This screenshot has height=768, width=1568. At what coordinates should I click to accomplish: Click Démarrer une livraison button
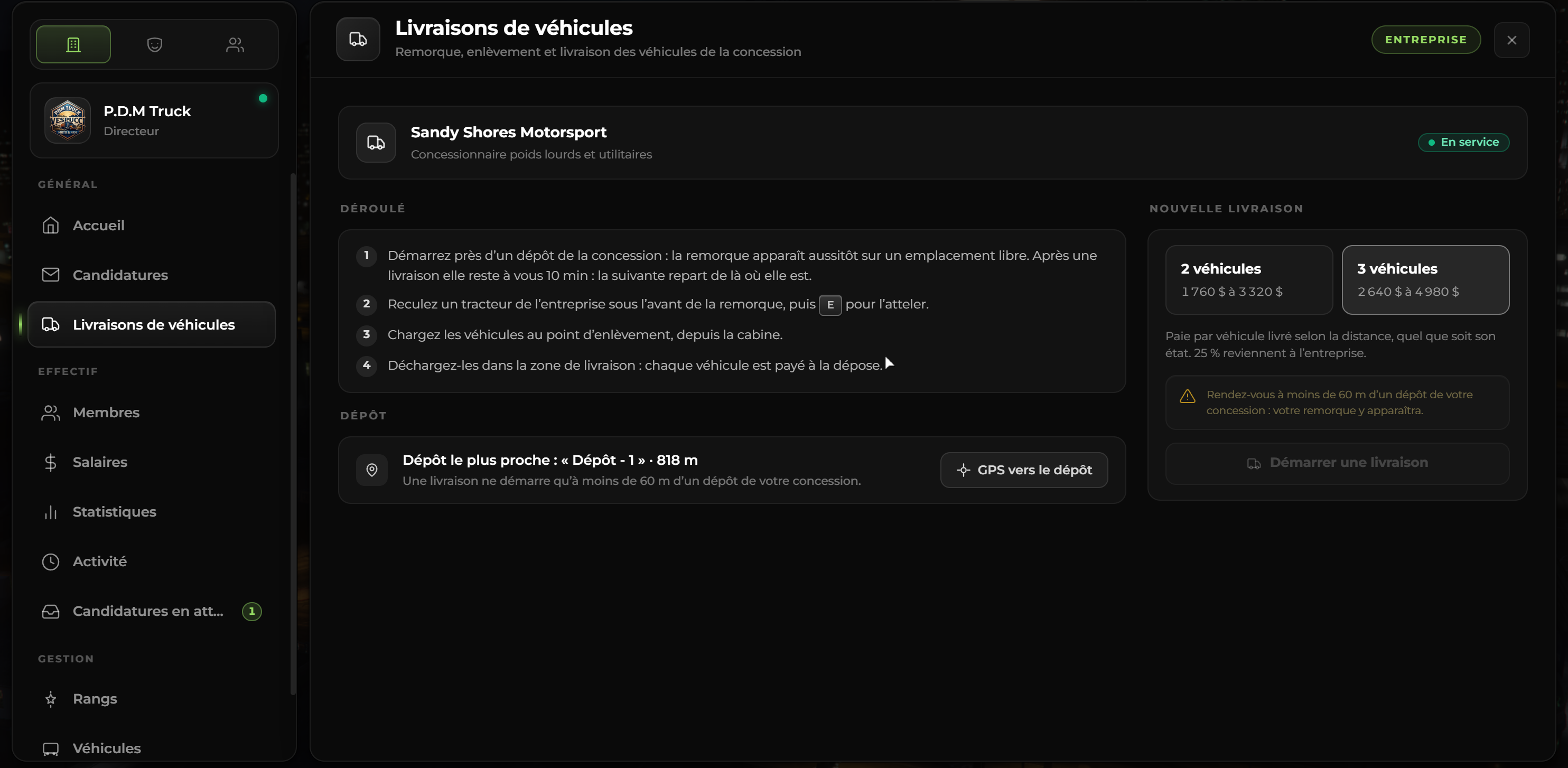point(1337,463)
